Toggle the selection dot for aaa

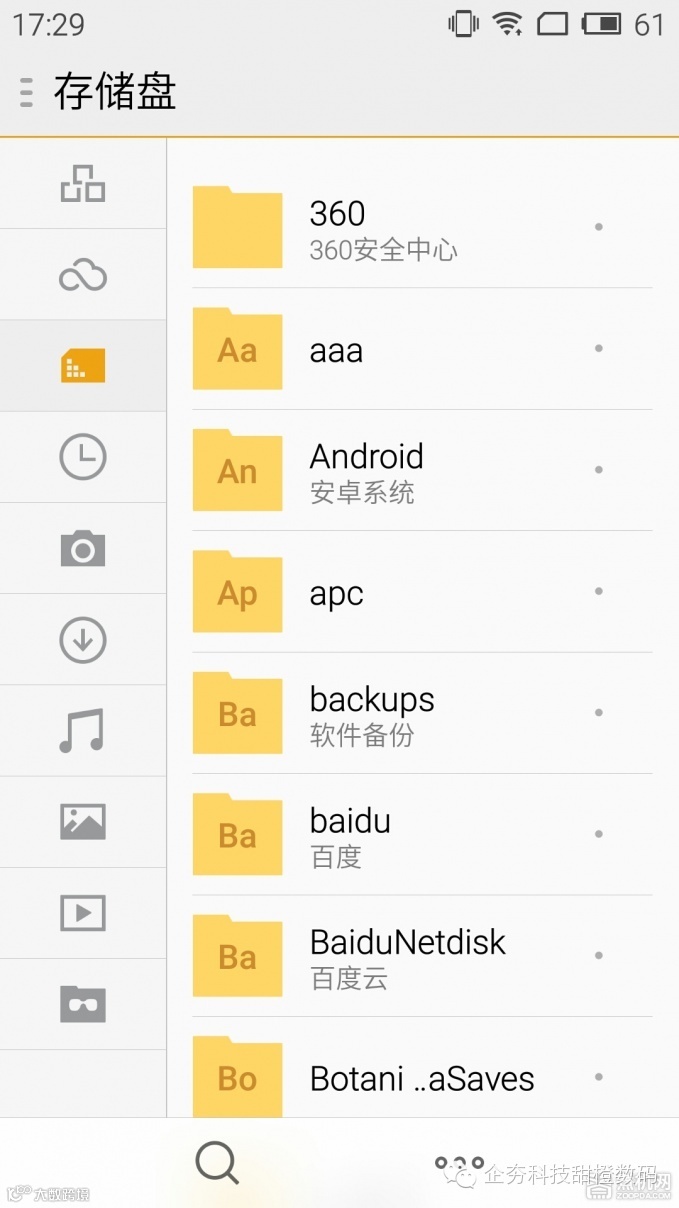(598, 348)
